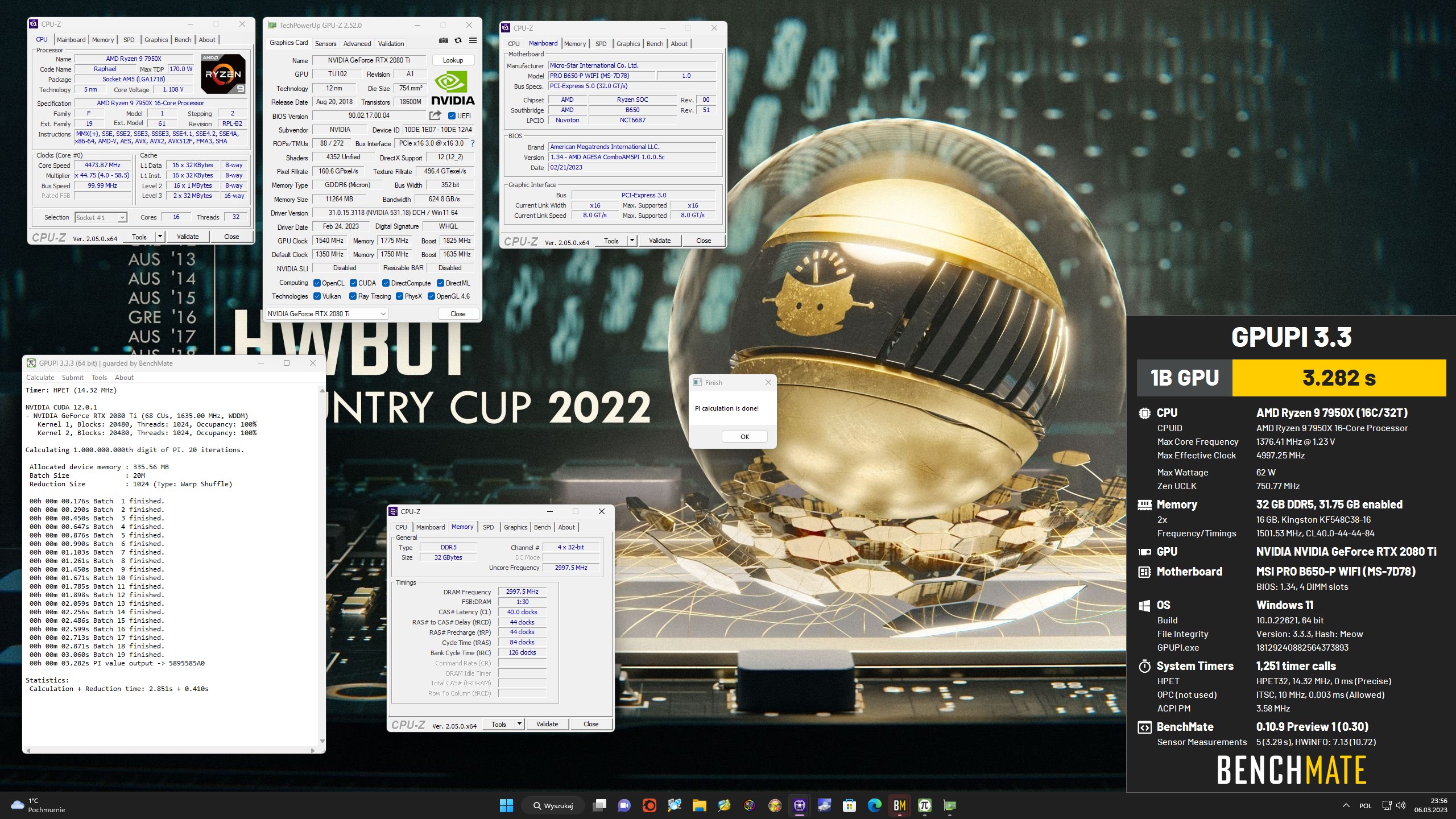The image size is (1456, 819).
Task: Toggle the DirectML checkbox
Action: click(440, 283)
